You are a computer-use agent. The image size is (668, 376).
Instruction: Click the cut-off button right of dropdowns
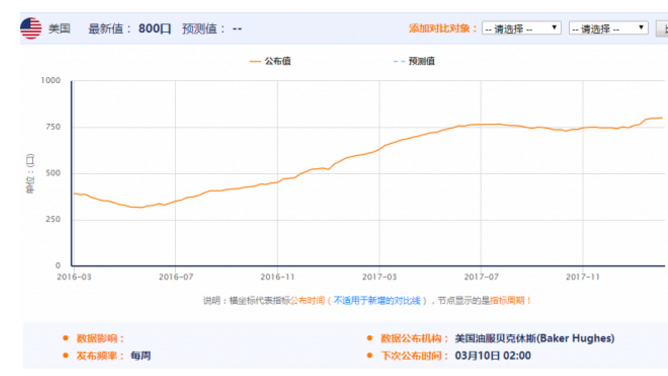662,29
